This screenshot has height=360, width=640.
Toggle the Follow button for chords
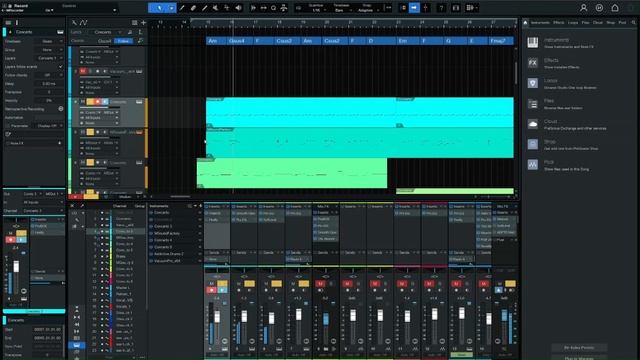click(123, 41)
